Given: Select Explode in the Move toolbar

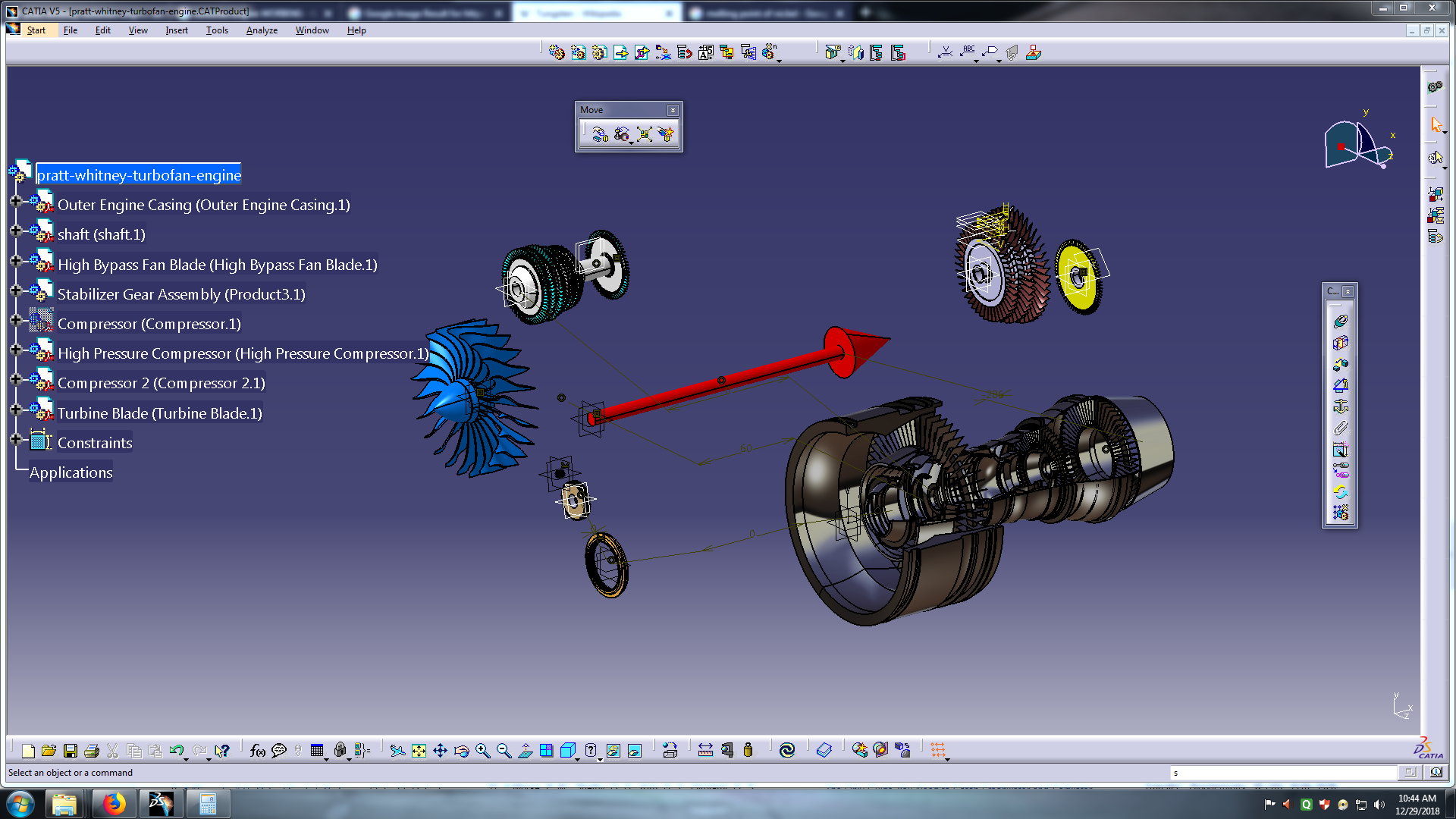Looking at the screenshot, I should pos(645,134).
